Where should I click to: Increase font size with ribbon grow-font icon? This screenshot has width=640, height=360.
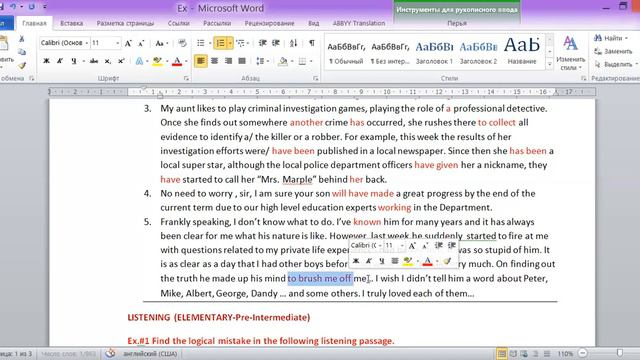click(x=128, y=43)
